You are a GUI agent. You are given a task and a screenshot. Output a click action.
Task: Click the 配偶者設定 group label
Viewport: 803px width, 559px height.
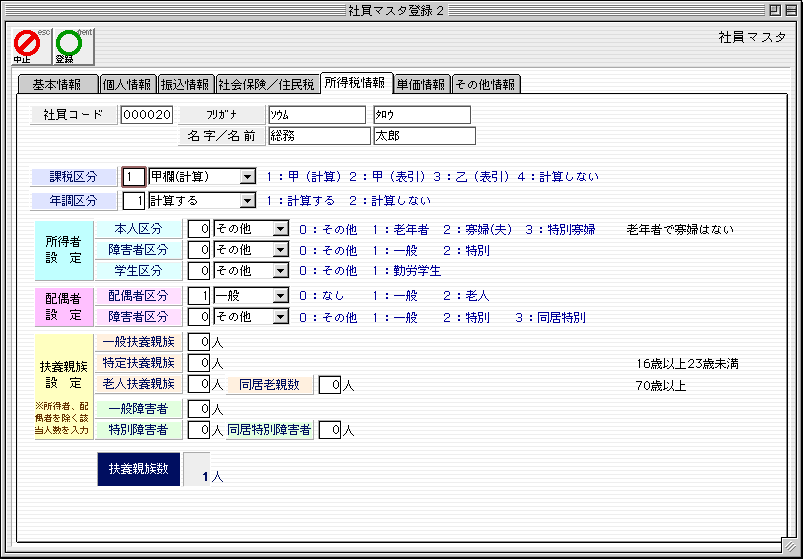click(64, 307)
